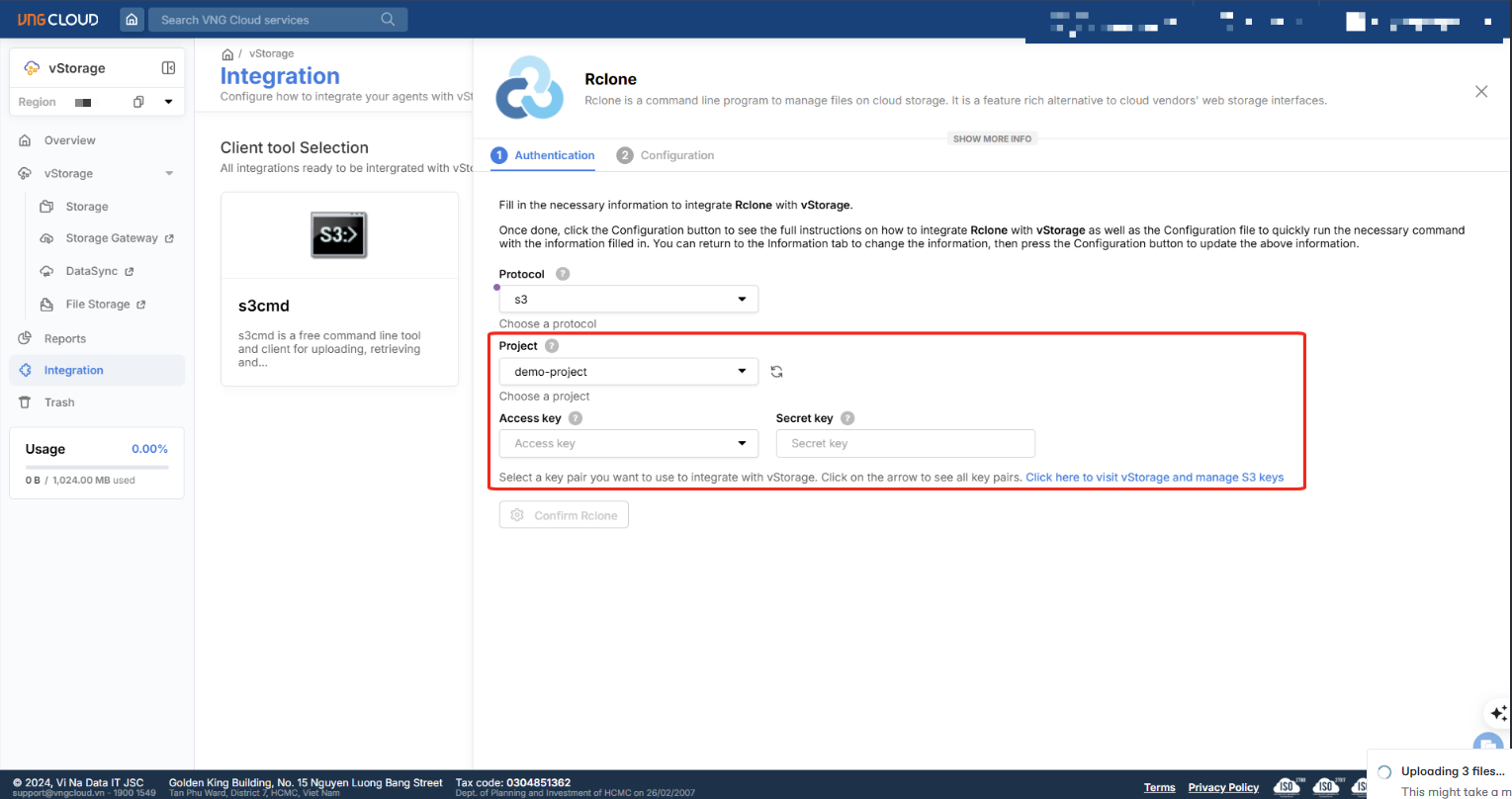Copy the region using copy icon
1512x799 pixels.
[x=139, y=102]
